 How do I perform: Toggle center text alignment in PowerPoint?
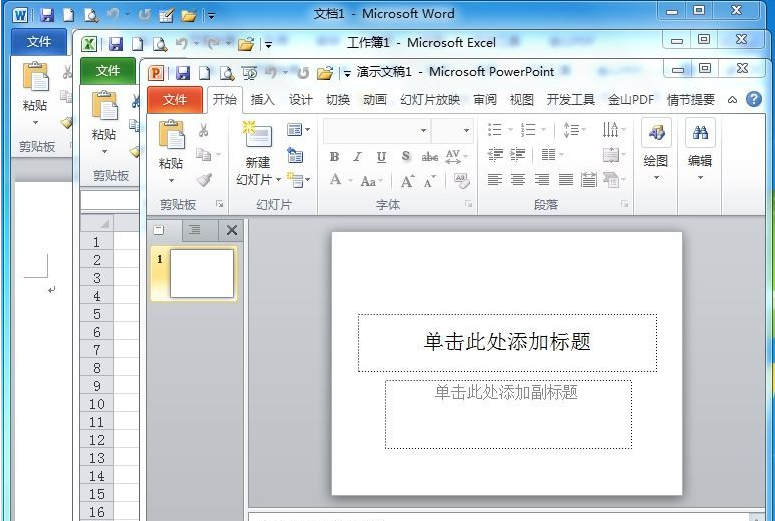coord(518,179)
